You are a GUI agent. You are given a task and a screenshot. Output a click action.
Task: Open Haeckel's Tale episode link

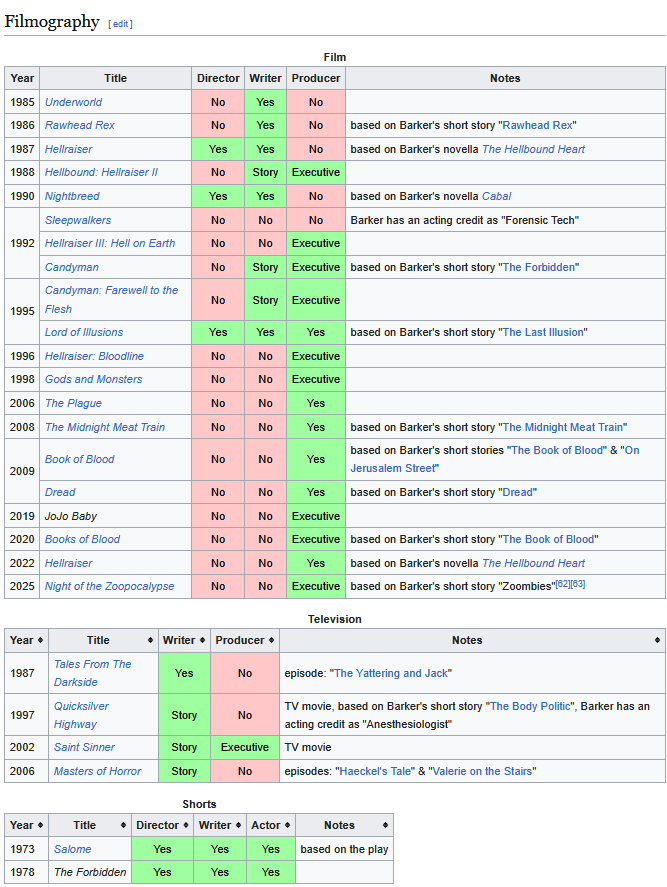[375, 772]
